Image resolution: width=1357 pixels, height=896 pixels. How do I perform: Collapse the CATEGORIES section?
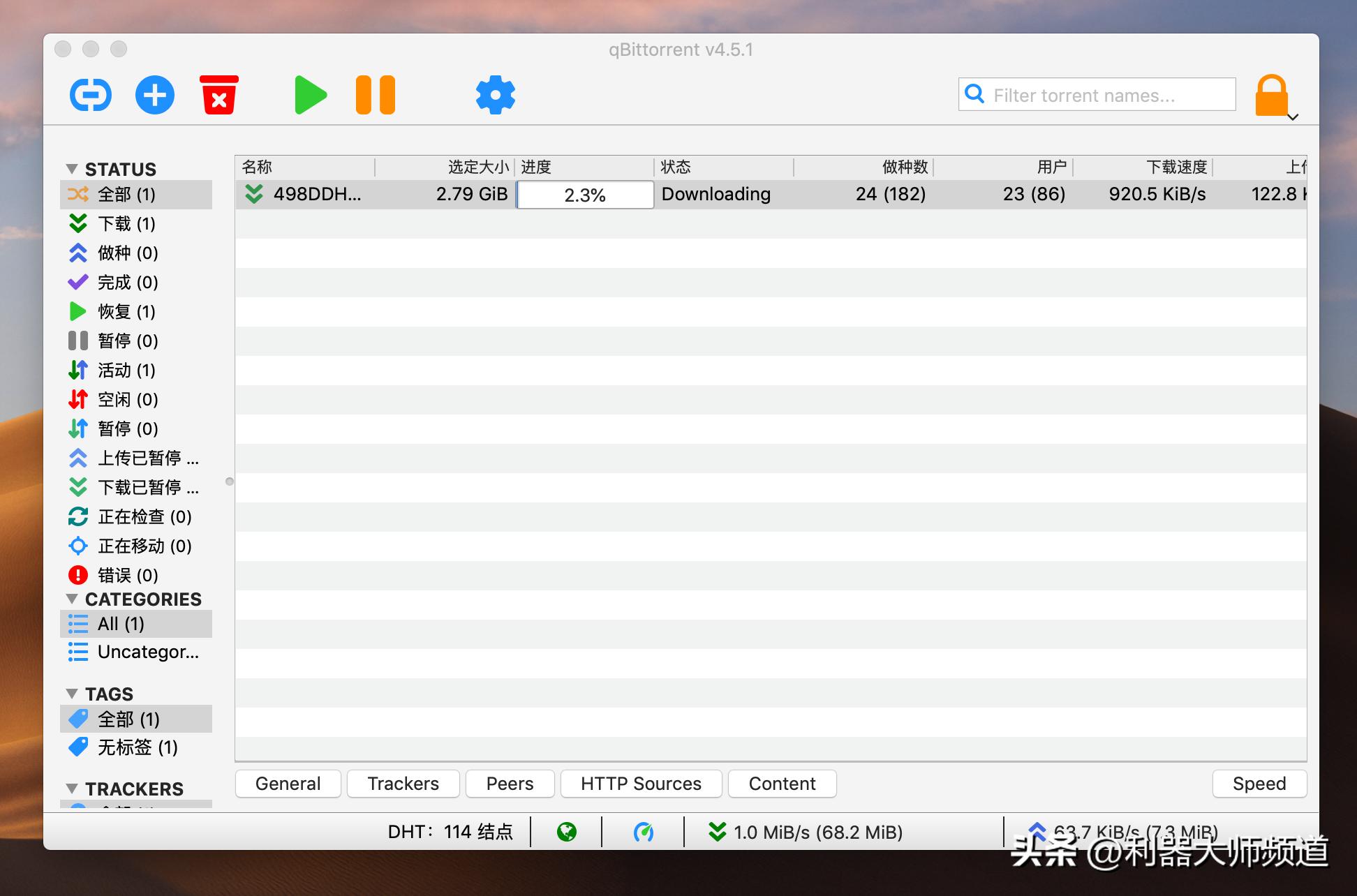(x=73, y=599)
